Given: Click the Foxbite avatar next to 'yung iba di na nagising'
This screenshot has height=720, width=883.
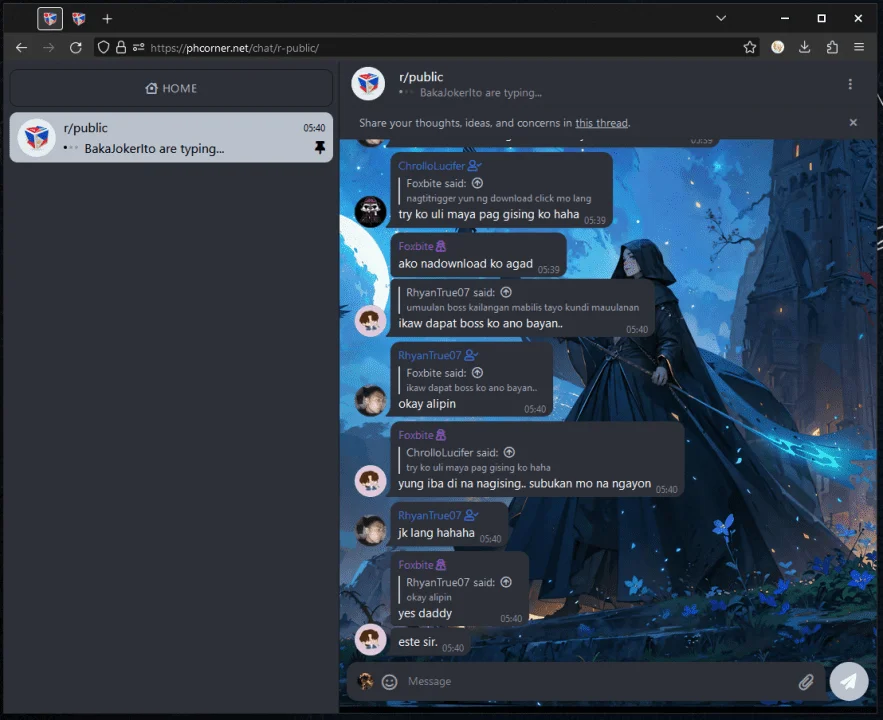Looking at the screenshot, I should point(371,480).
